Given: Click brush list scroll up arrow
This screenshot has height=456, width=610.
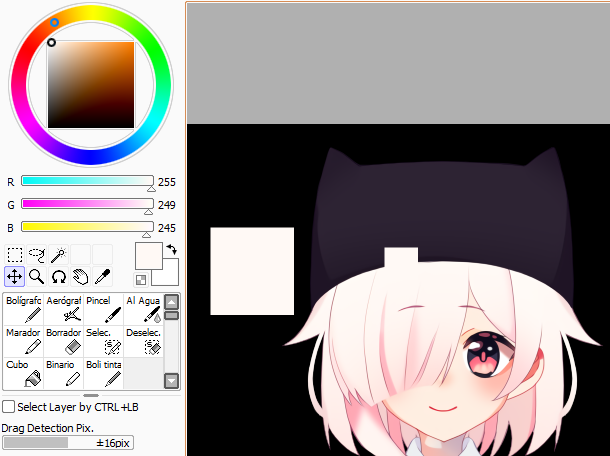Looking at the screenshot, I should coord(172,302).
